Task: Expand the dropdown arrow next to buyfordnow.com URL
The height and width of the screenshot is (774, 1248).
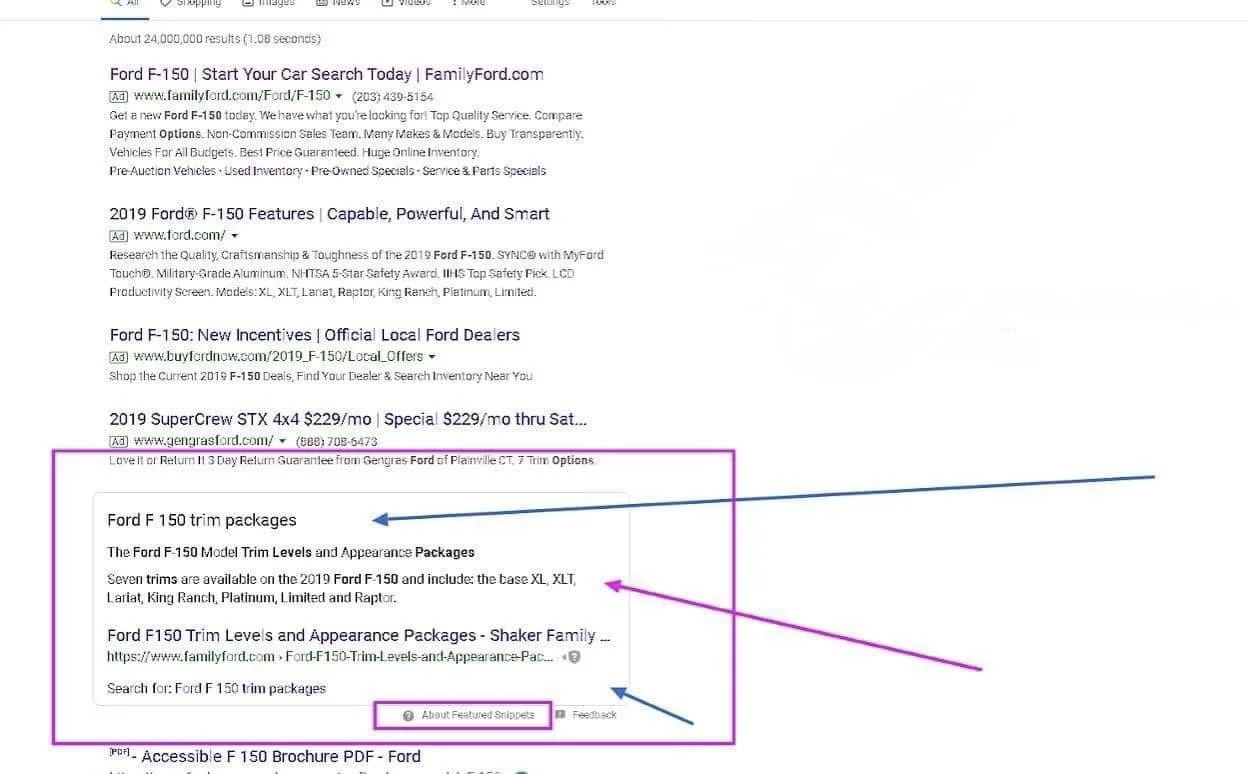Action: (x=432, y=357)
